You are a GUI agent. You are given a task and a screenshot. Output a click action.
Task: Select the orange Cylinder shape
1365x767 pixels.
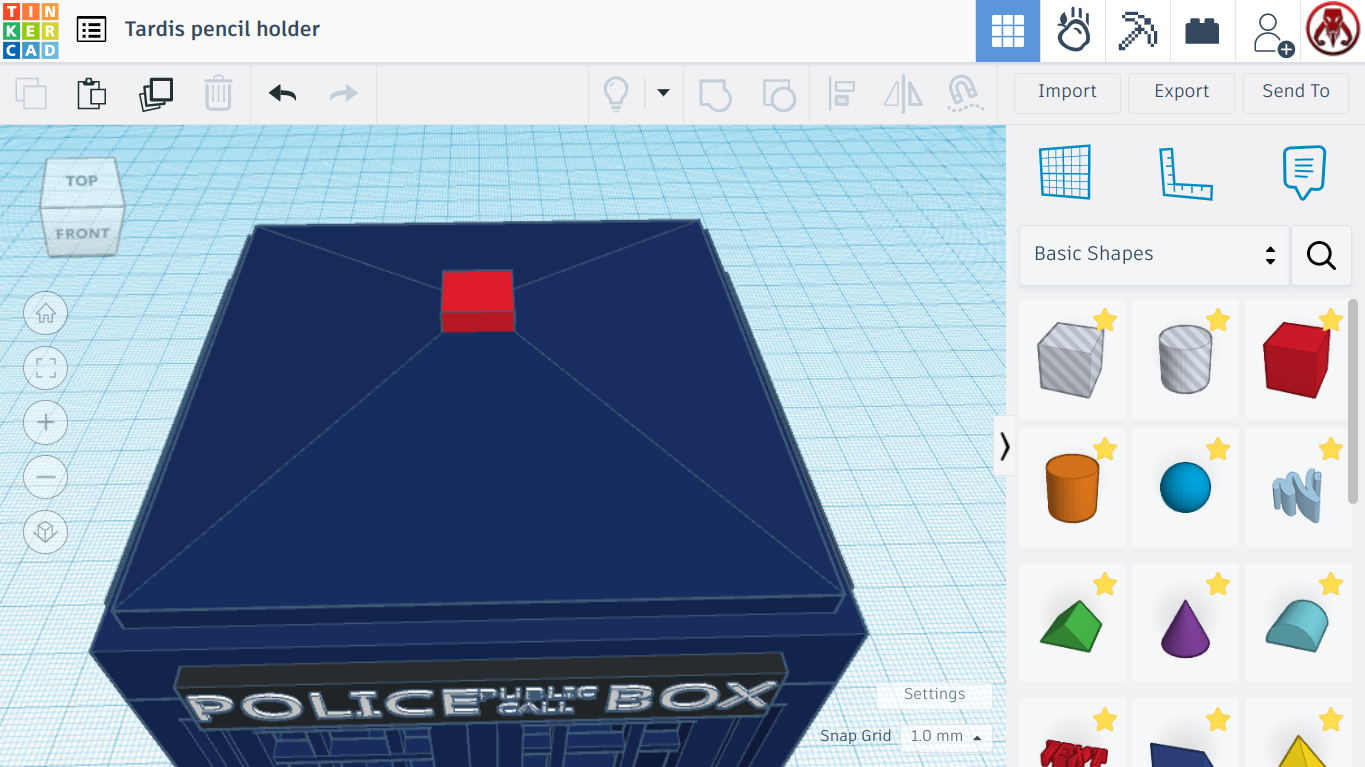(1072, 487)
